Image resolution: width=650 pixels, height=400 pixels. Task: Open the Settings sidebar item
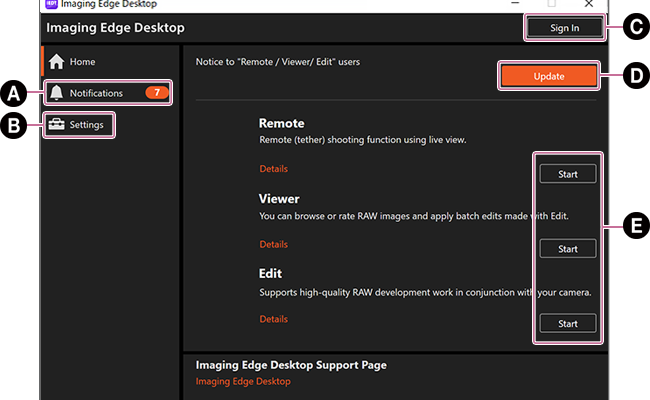[x=79, y=125]
